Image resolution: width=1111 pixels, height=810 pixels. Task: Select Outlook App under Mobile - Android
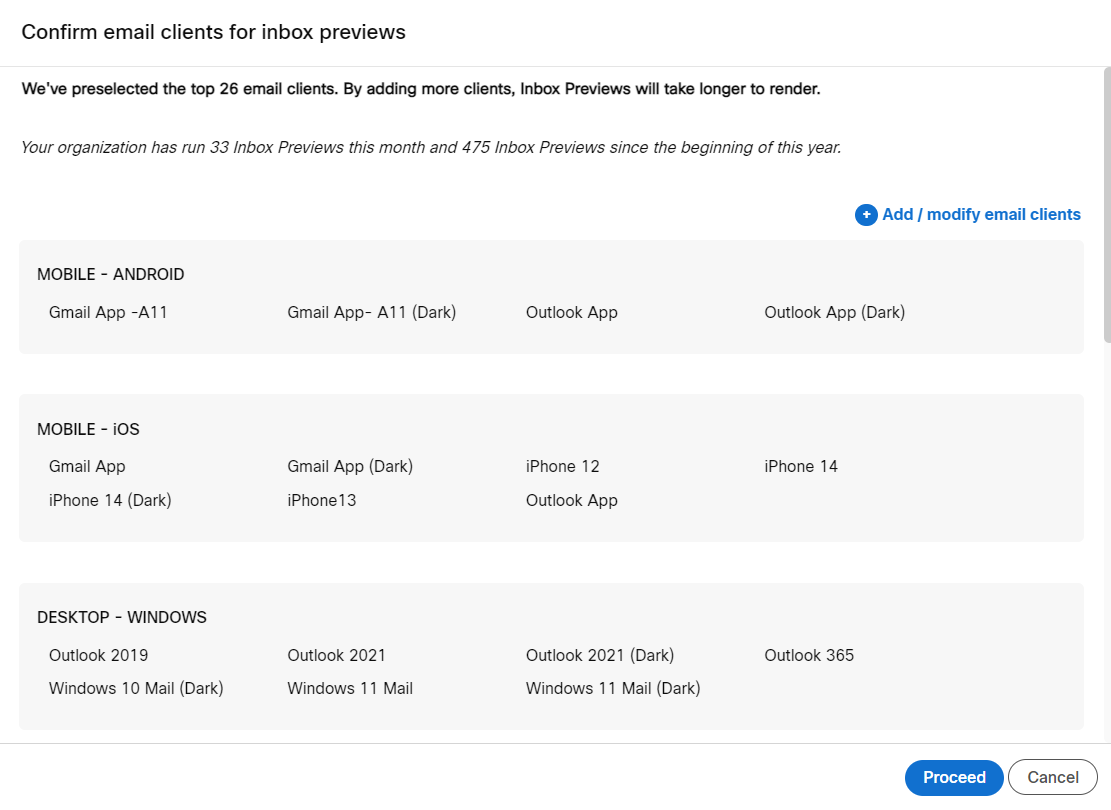coord(571,312)
